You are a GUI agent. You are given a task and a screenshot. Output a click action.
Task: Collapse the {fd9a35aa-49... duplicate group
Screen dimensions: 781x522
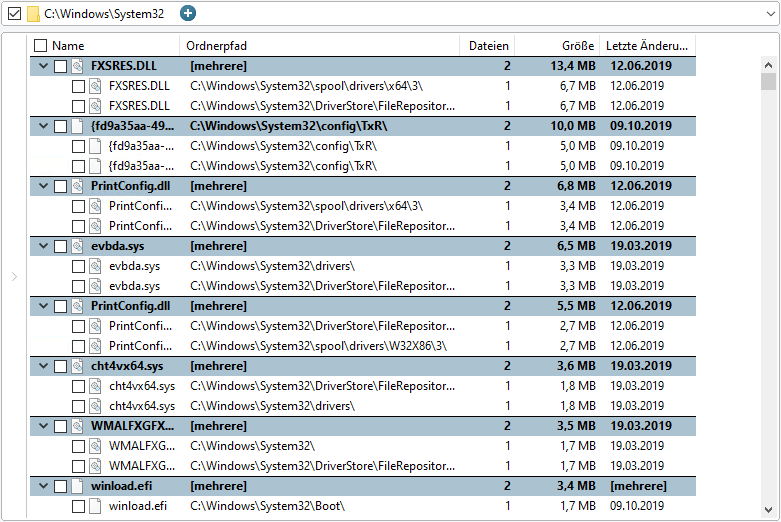point(43,126)
